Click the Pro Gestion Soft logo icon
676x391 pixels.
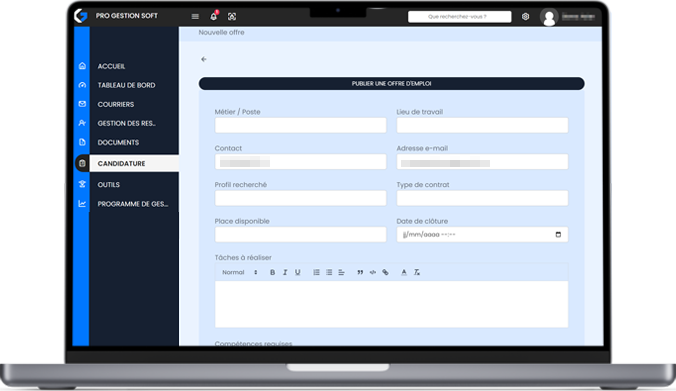click(x=81, y=16)
